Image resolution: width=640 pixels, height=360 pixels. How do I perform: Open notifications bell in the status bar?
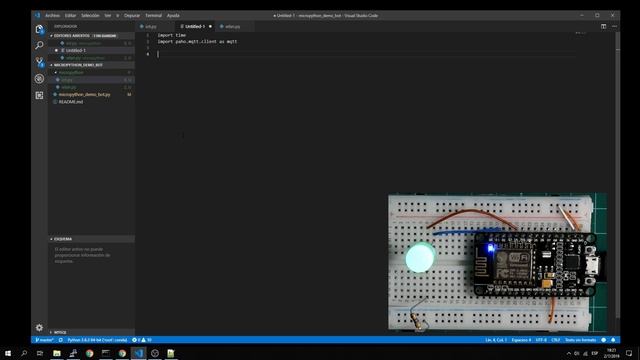click(x=613, y=340)
